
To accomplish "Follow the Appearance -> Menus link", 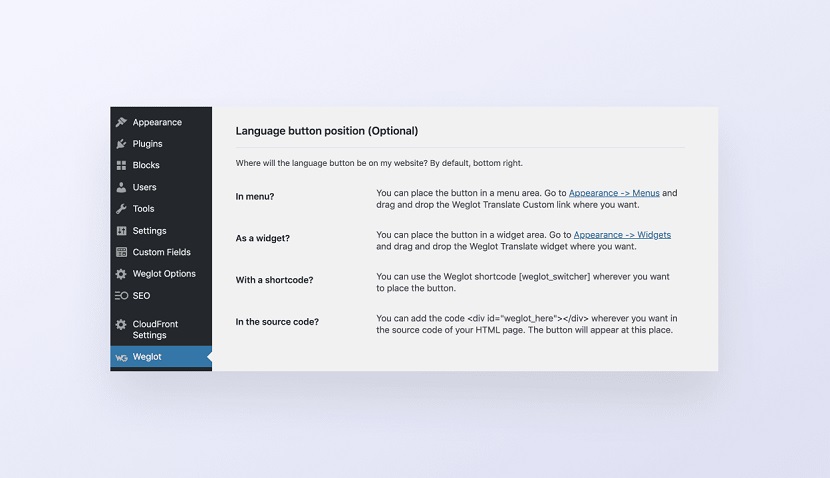I will (614, 193).
